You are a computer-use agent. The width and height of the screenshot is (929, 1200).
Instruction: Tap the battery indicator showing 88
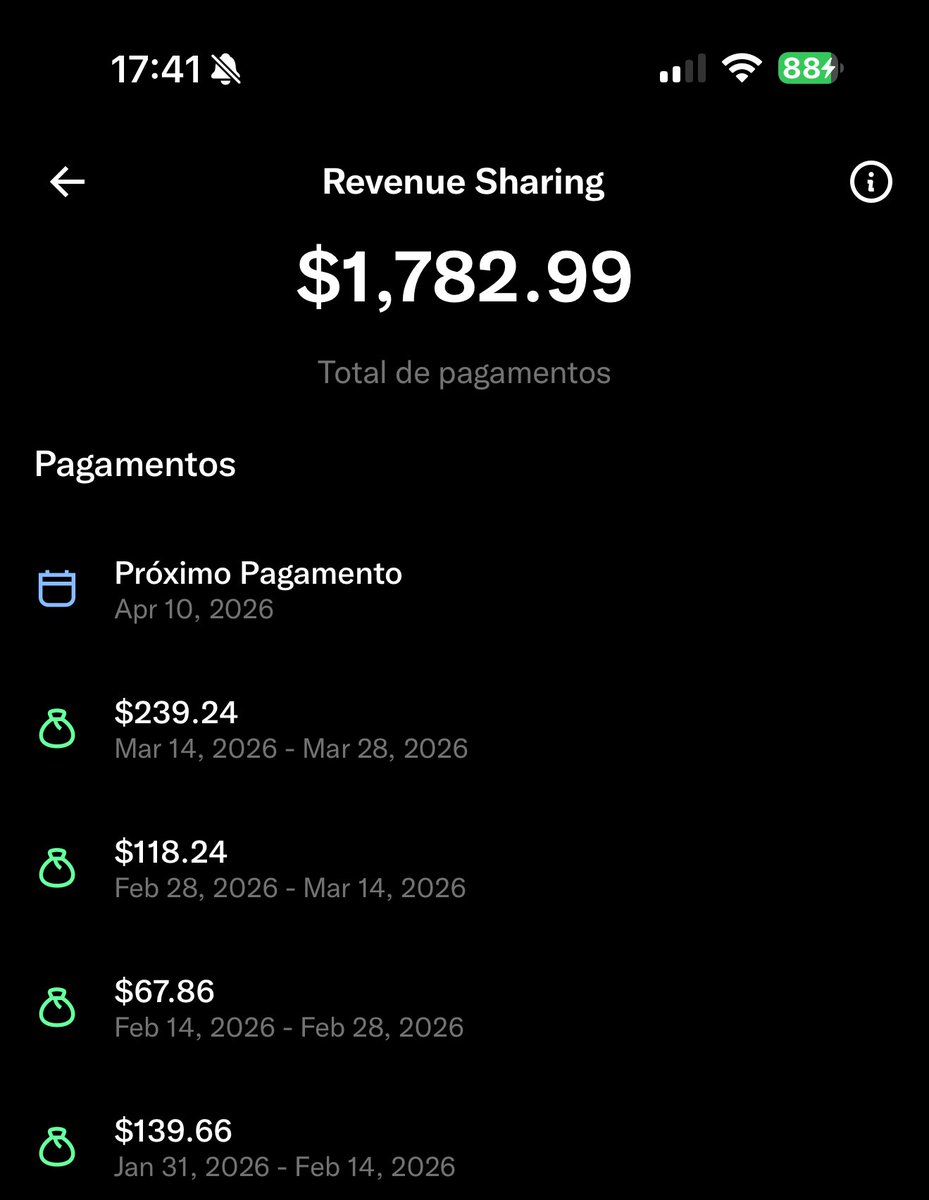coord(811,69)
